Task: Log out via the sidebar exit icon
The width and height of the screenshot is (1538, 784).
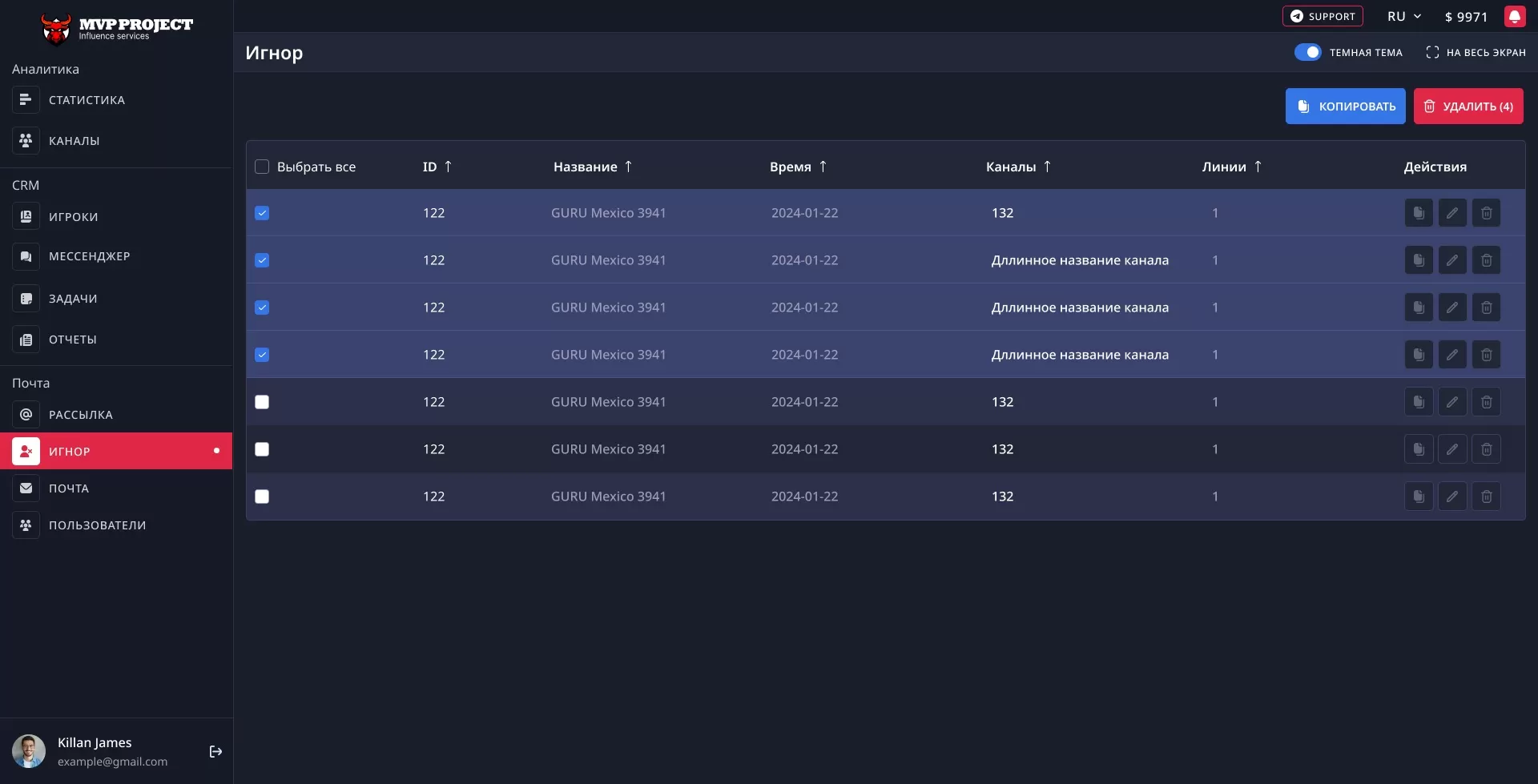Action: [x=215, y=751]
